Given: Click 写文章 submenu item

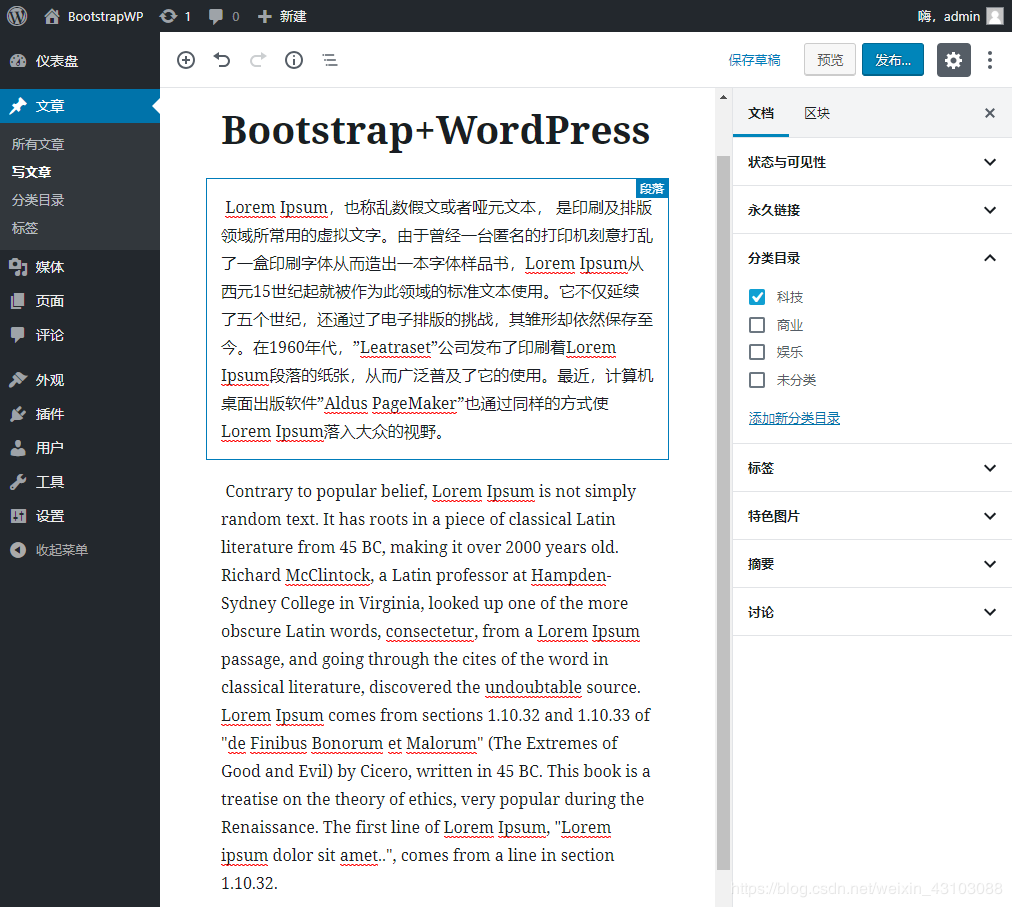Looking at the screenshot, I should point(32,172).
